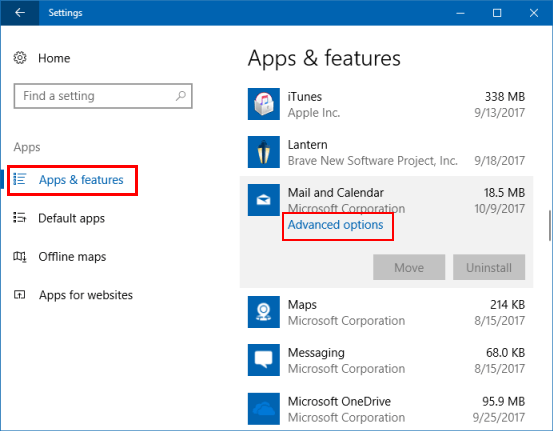553x431 pixels.
Task: Click the Offline maps icon
Action: (19, 256)
